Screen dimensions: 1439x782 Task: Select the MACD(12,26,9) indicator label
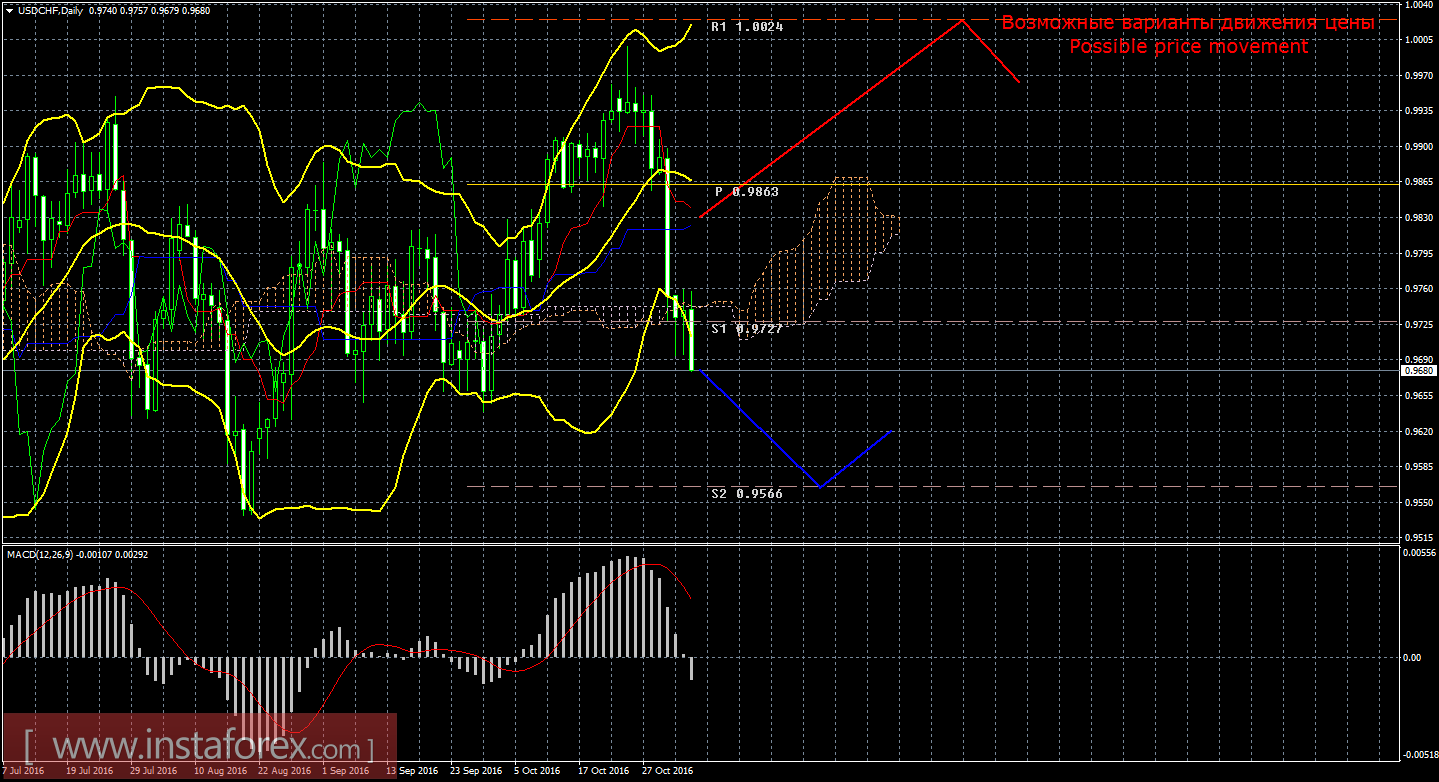click(40, 553)
